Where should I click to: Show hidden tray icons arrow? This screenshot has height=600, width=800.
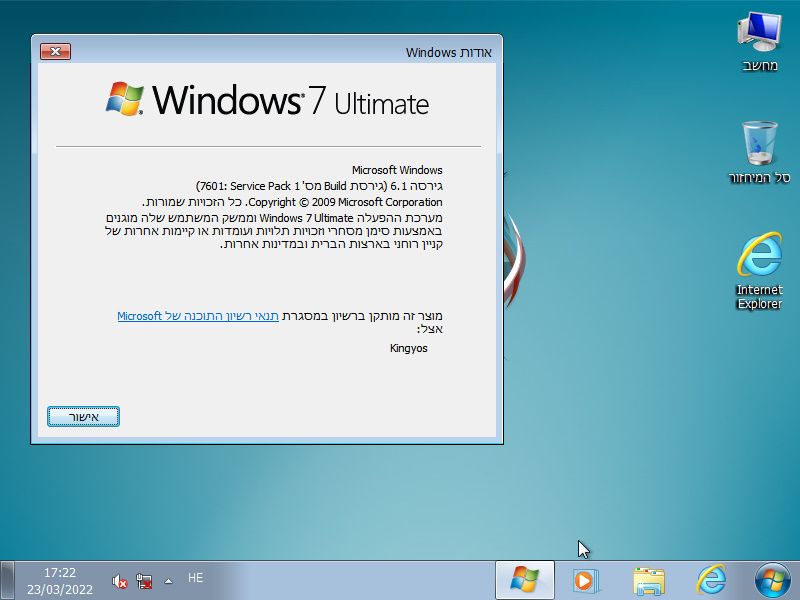click(168, 581)
